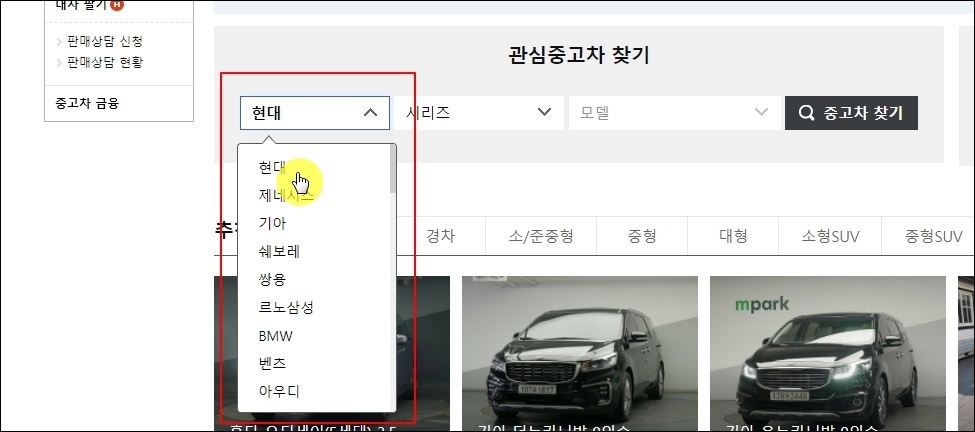Click the chevron arrow in 시리즈 dropdown

(544, 113)
